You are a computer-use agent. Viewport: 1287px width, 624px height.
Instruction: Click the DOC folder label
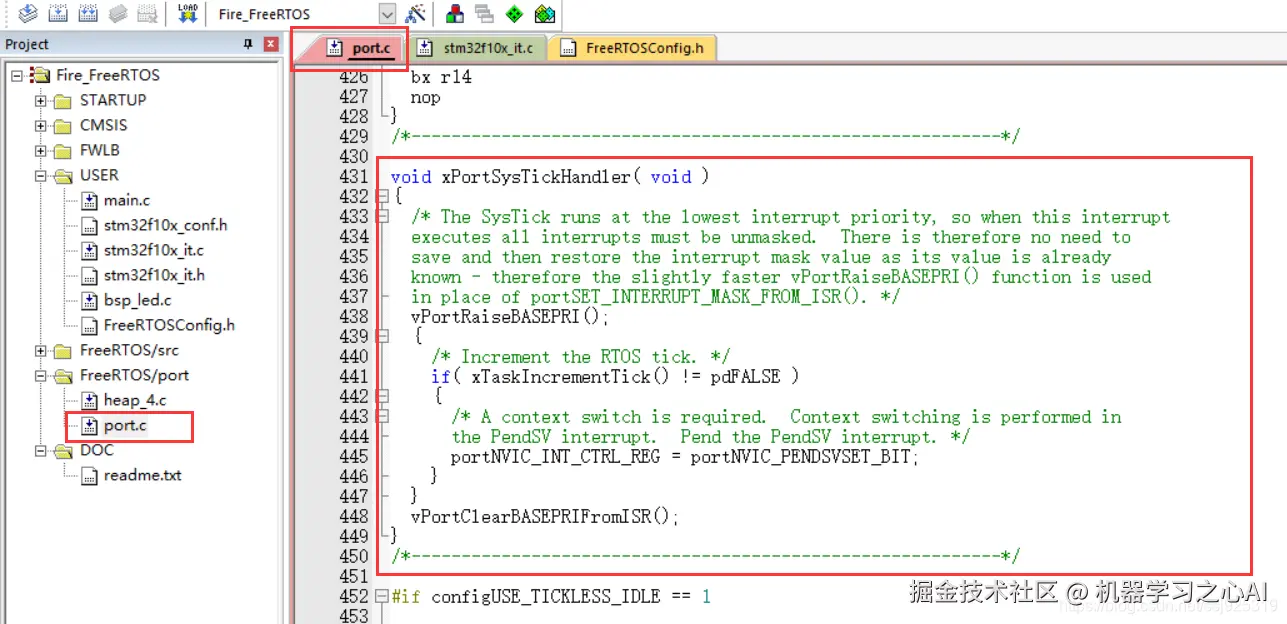[x=97, y=450]
